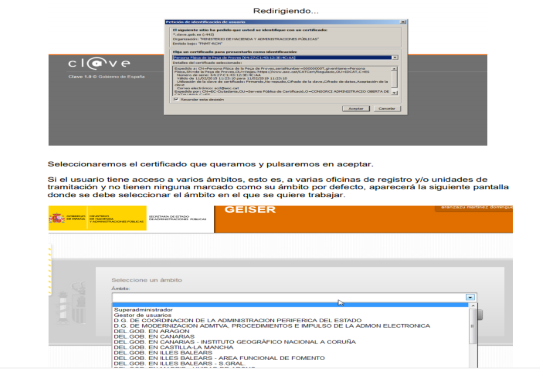Select the highlighted Persona Física certificate entry
The image size is (540, 378).
(282, 57)
